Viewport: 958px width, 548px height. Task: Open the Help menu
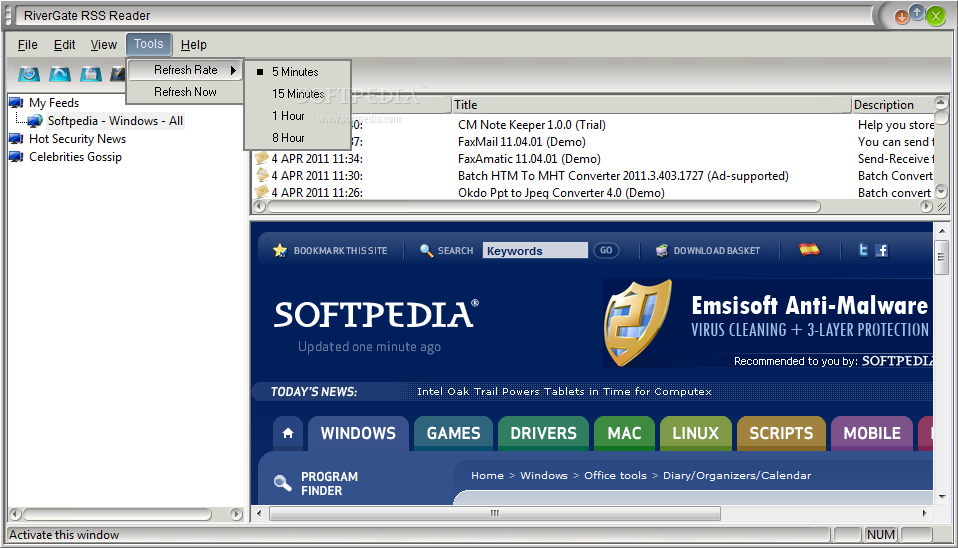coord(194,45)
